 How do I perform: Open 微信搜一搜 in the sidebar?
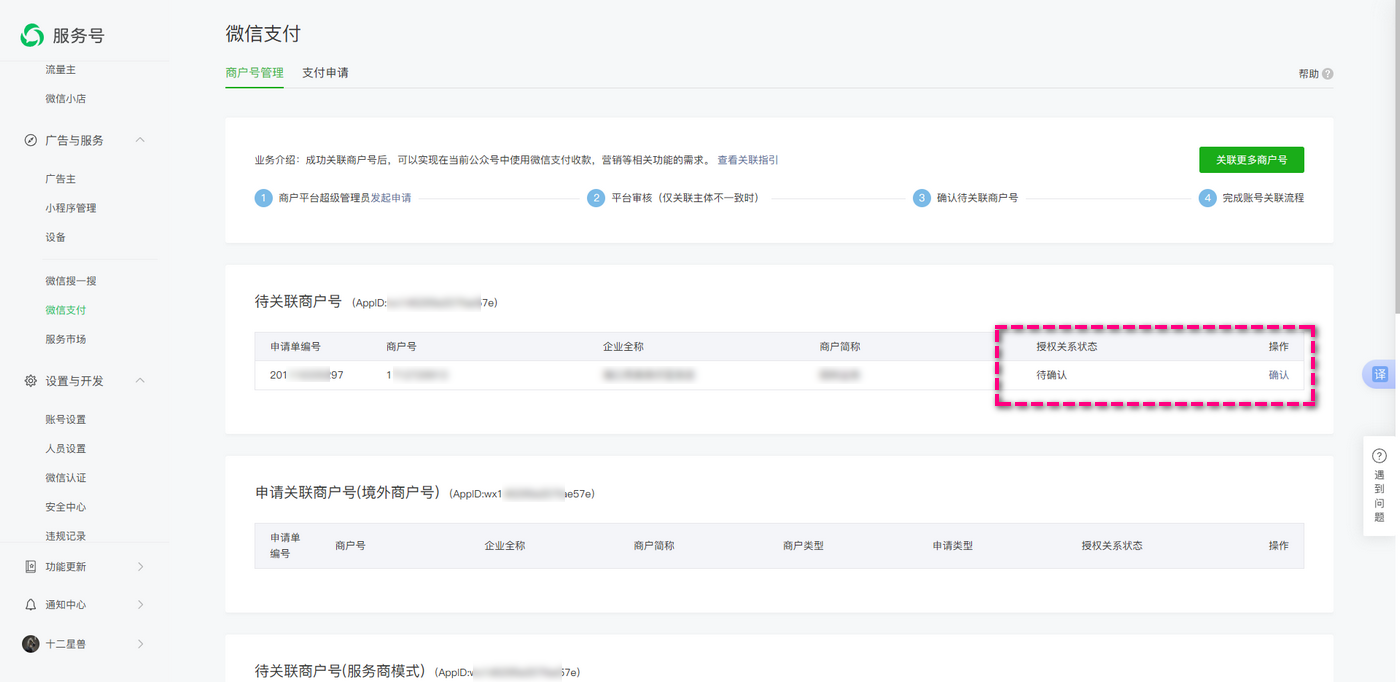click(x=70, y=281)
